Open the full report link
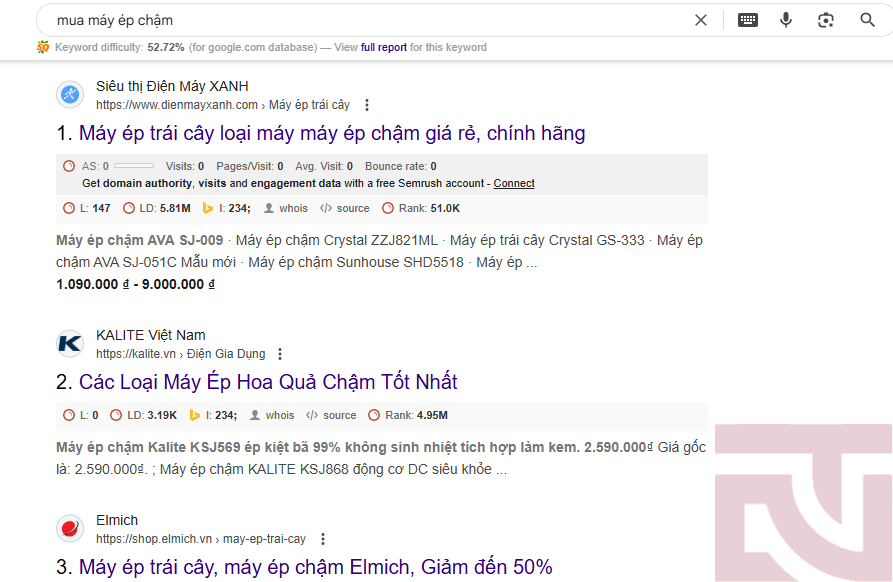Viewport: 893px width, 582px height. 384,47
